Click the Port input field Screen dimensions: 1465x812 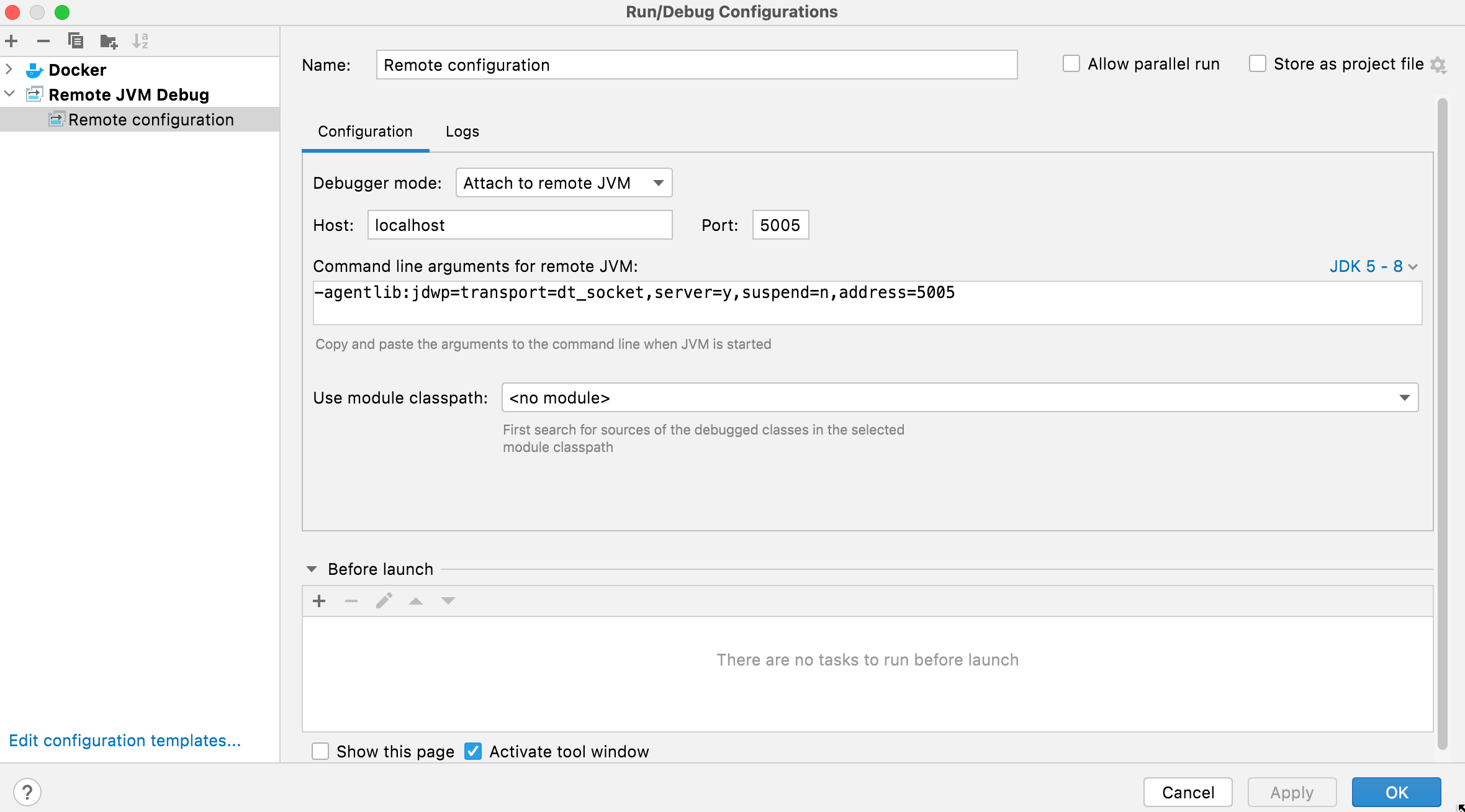click(x=780, y=225)
